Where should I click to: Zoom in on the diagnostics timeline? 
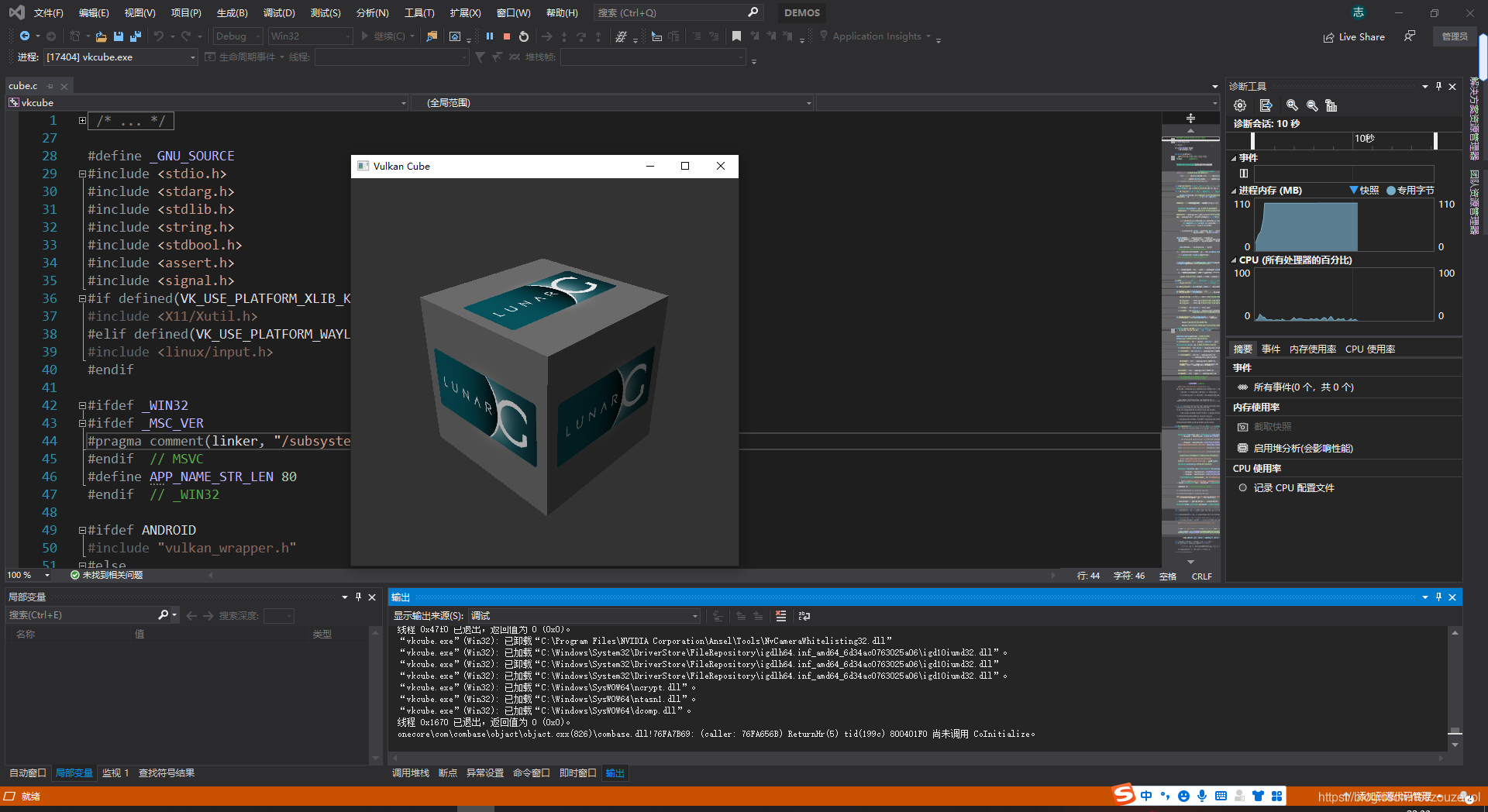tap(1292, 105)
